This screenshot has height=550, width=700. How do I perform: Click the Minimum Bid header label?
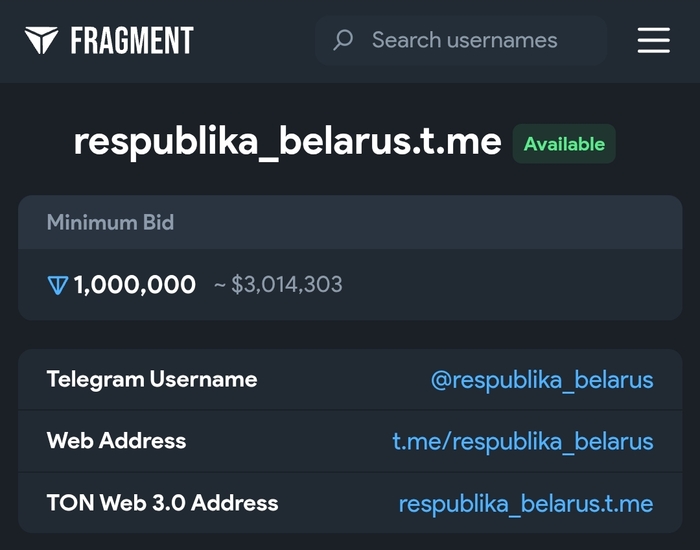pos(110,222)
